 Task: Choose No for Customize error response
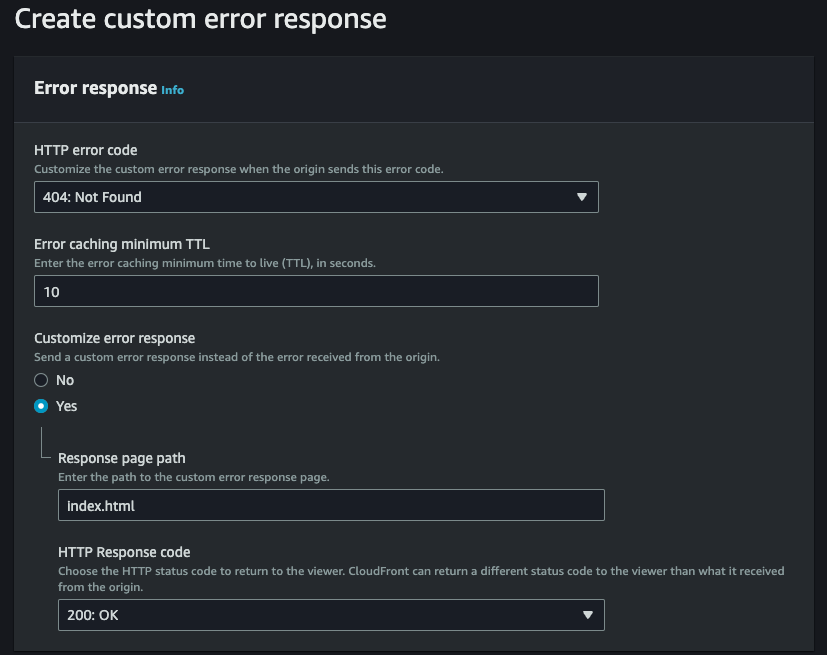click(41, 380)
